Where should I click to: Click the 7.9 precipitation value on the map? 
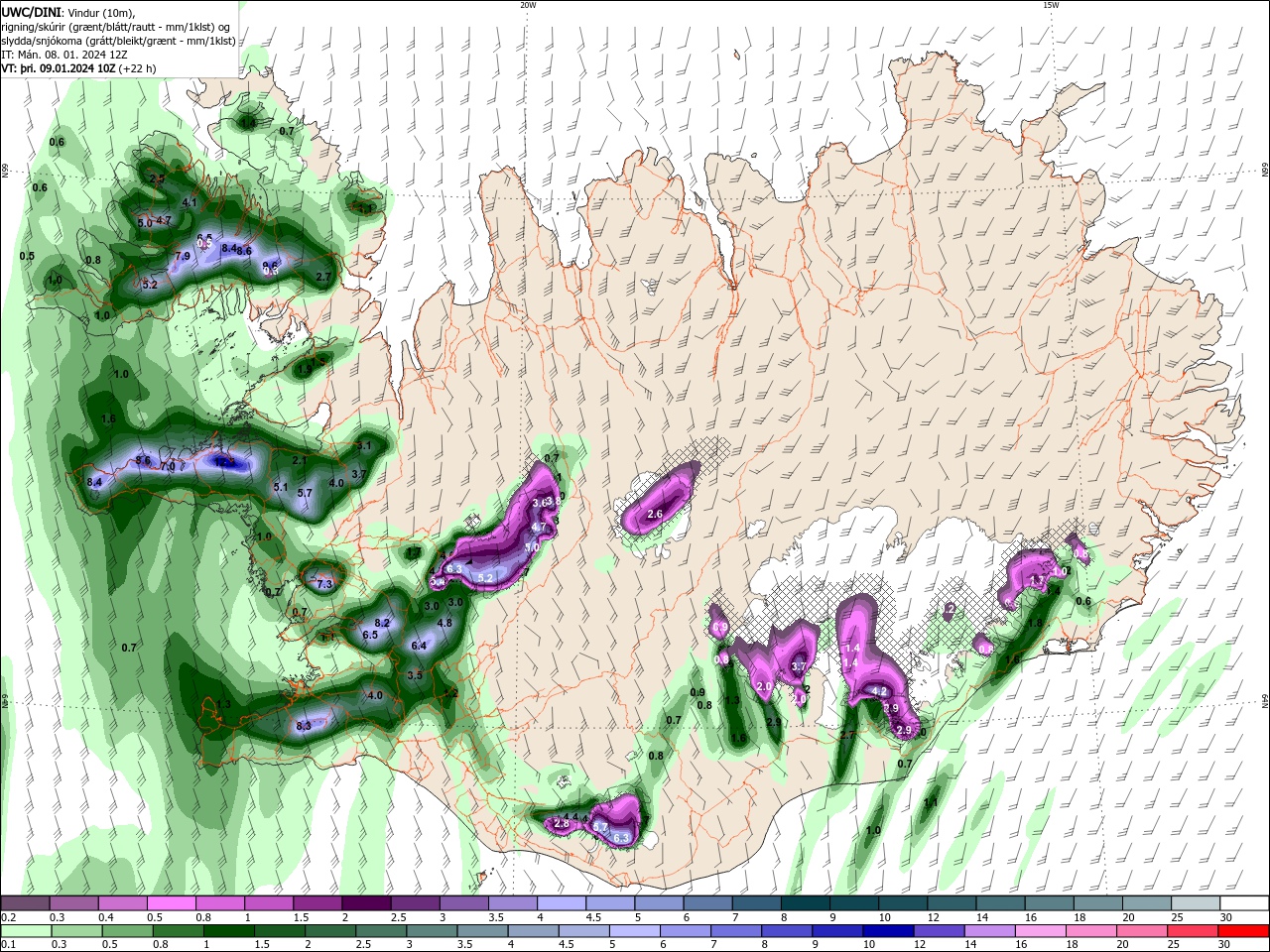183,257
